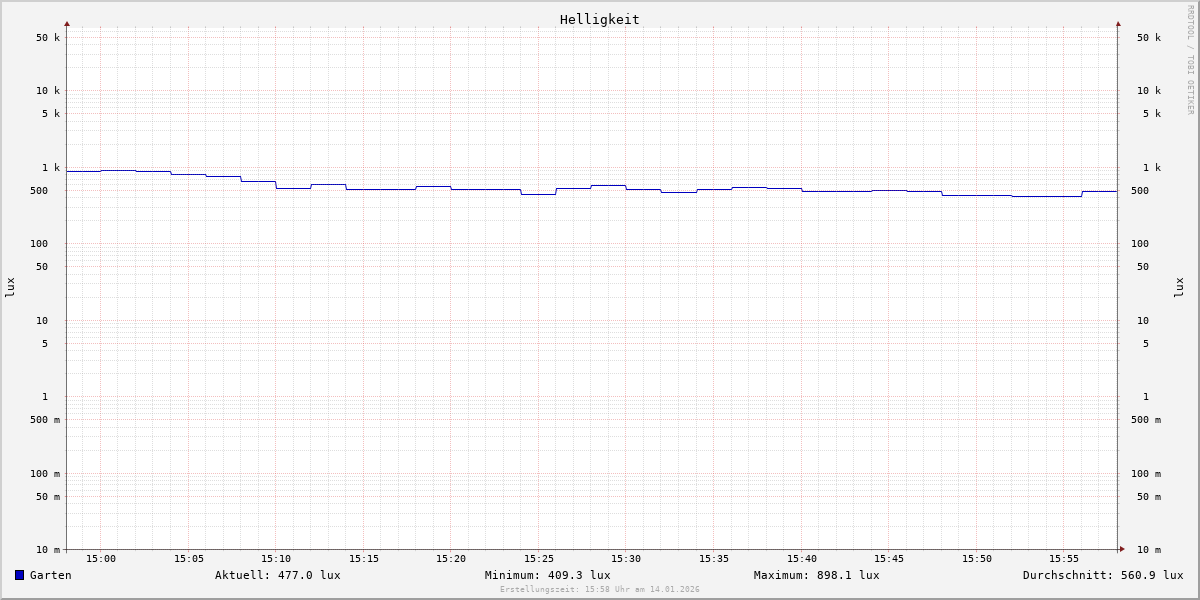Select the Helligkeit chart title
Image resolution: width=1200 pixels, height=600 pixels.
599,19
